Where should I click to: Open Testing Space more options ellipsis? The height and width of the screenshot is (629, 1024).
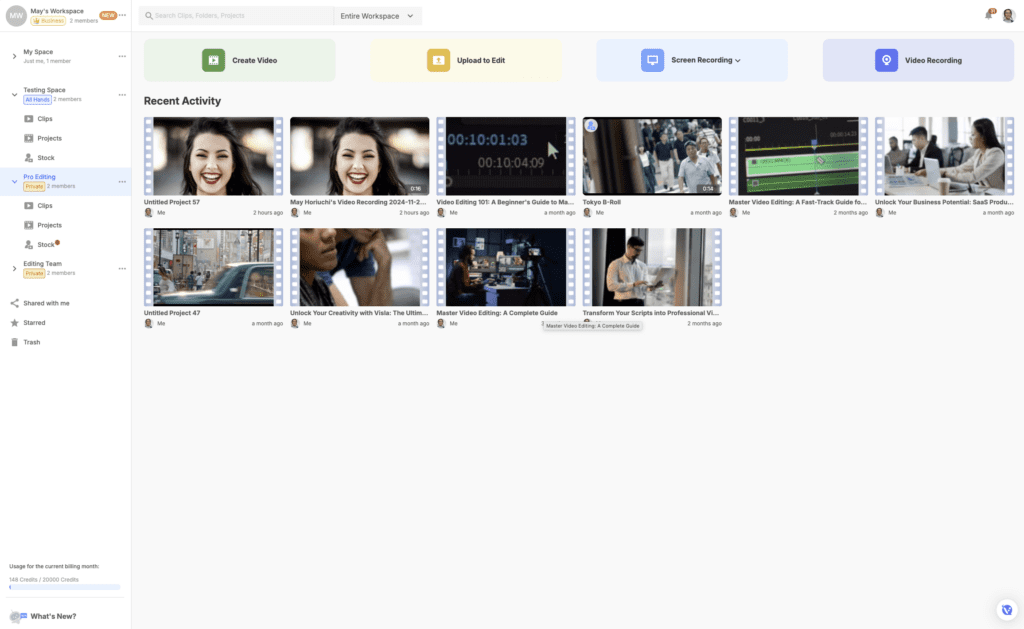[122, 95]
